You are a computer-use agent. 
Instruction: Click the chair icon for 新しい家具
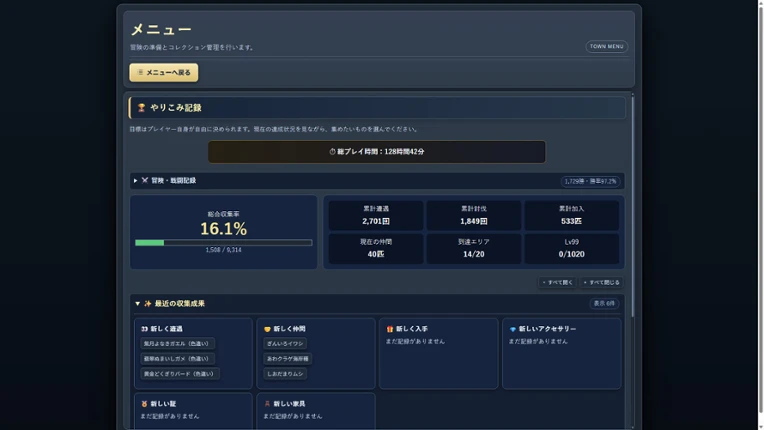pos(267,404)
